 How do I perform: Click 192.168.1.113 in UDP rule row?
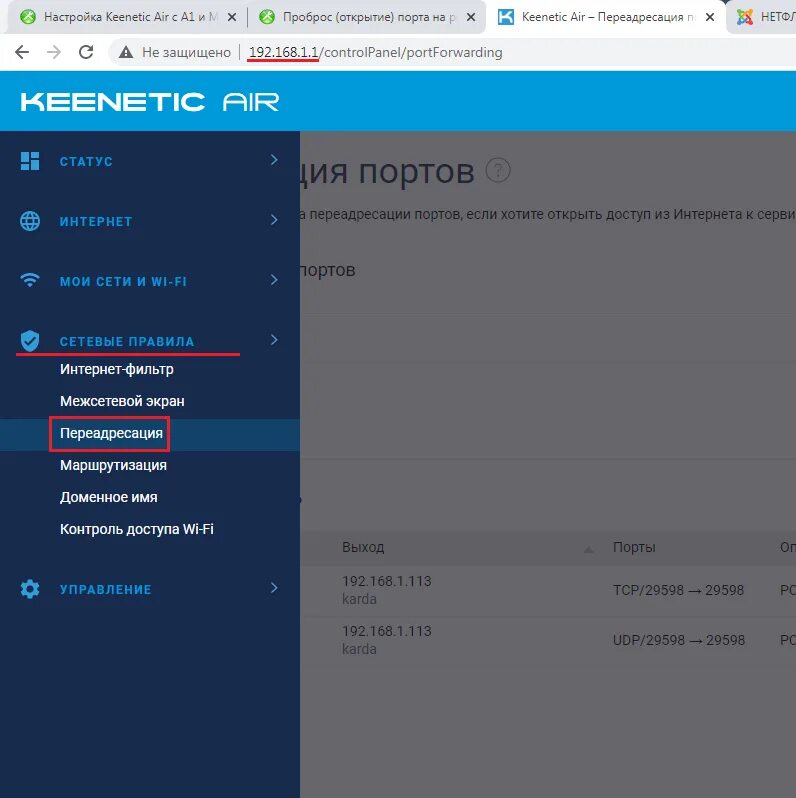pos(386,631)
